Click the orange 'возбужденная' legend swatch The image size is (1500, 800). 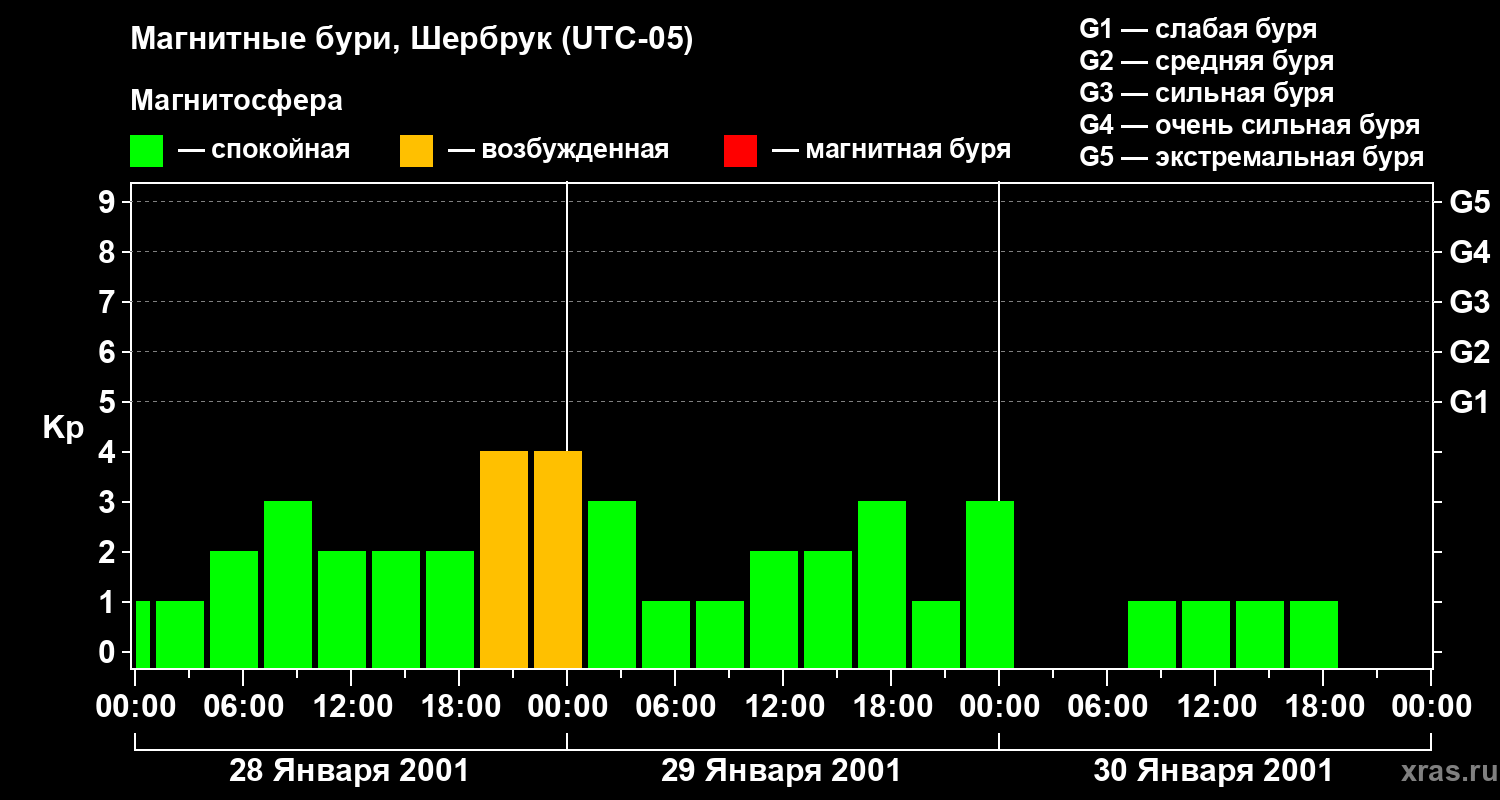[x=417, y=151]
